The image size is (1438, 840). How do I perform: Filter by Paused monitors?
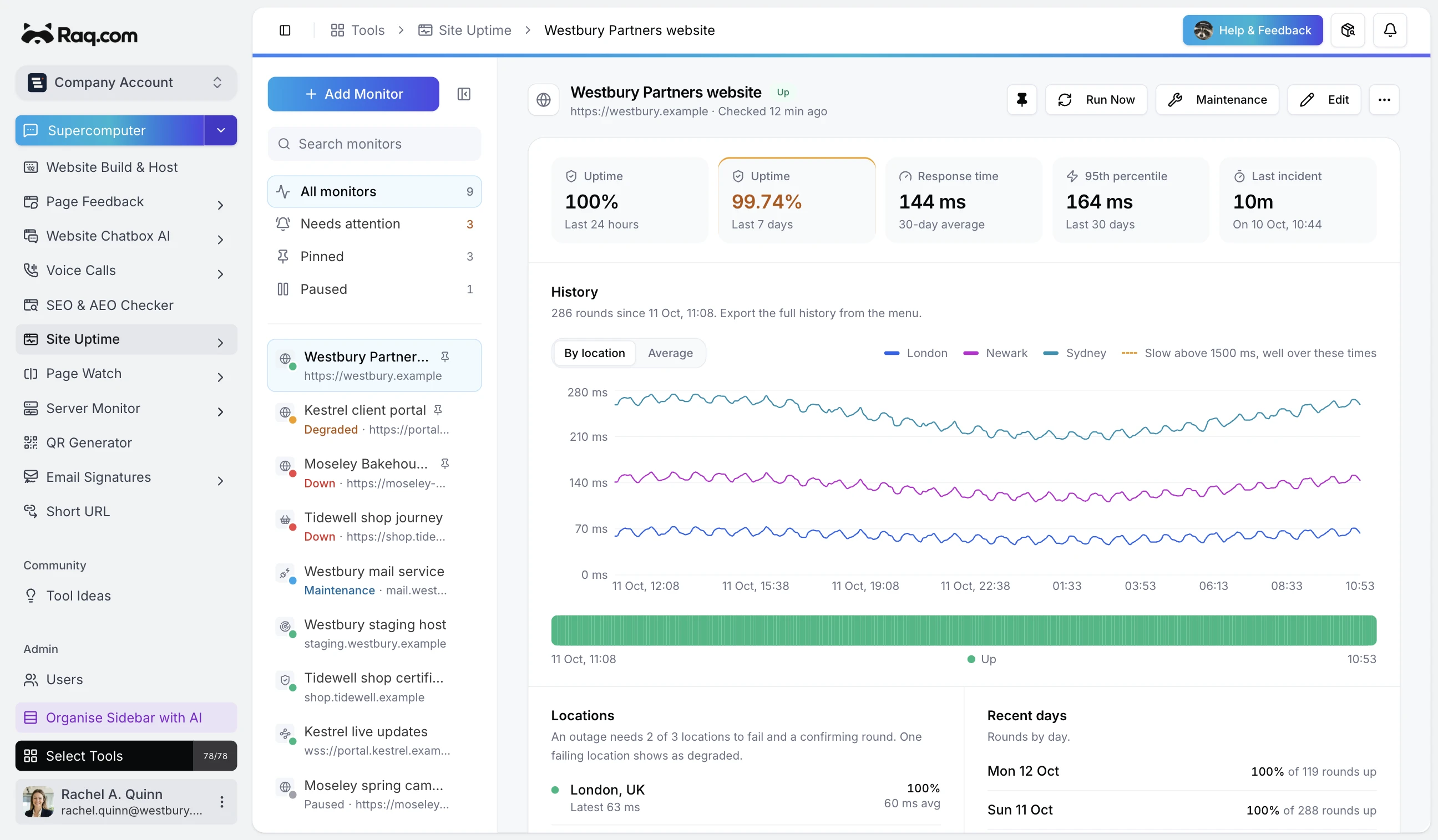[x=374, y=289]
